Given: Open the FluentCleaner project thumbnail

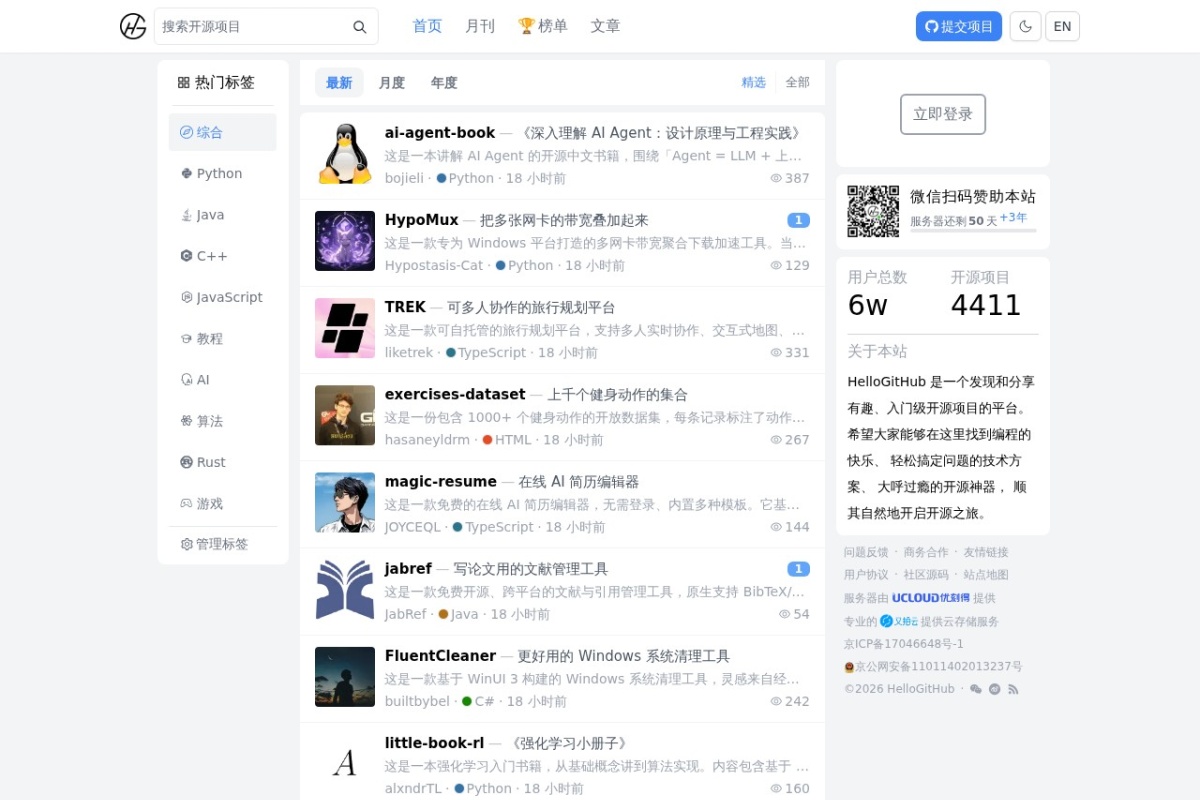Looking at the screenshot, I should pos(345,677).
